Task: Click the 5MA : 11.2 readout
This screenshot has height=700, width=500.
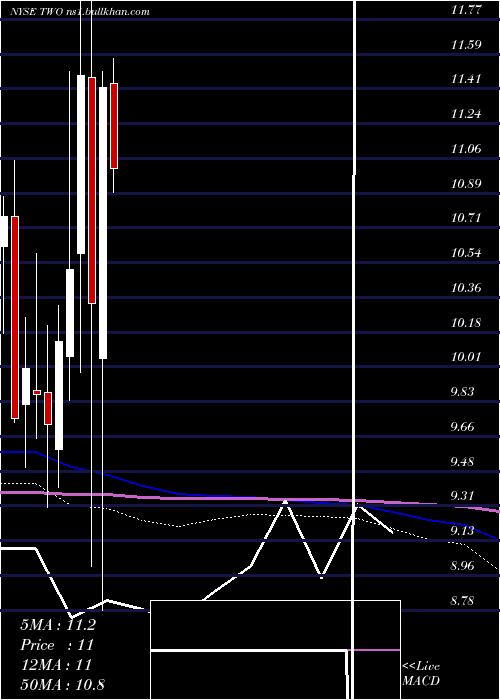Action: point(58,625)
